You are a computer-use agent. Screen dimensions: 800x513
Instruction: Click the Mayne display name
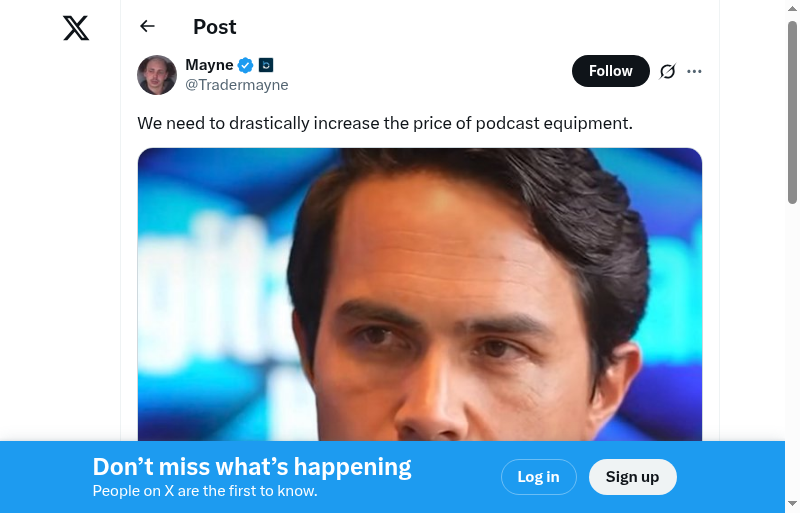[x=209, y=65]
